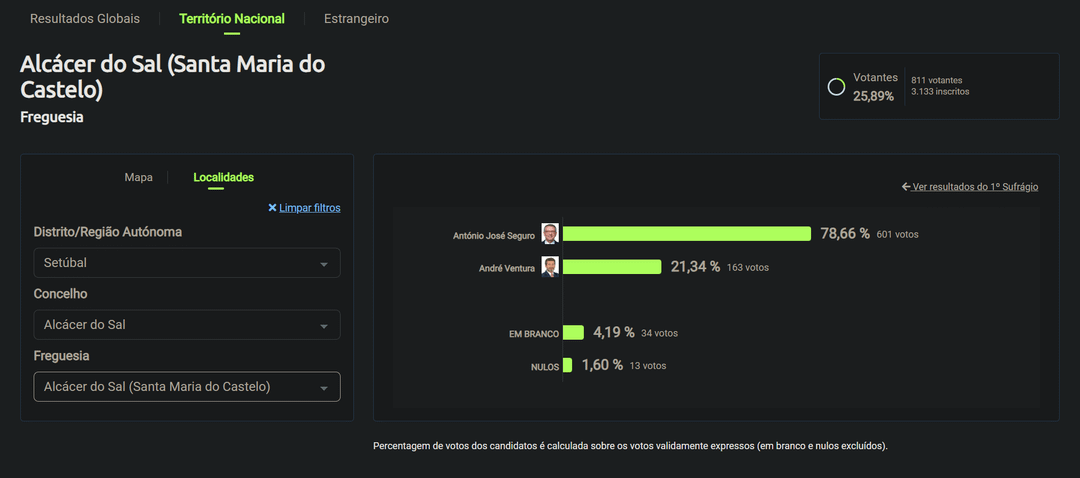Screen dimensions: 1080x478
Task: Expand the Concelho dropdown arrow
Action: point(323,326)
